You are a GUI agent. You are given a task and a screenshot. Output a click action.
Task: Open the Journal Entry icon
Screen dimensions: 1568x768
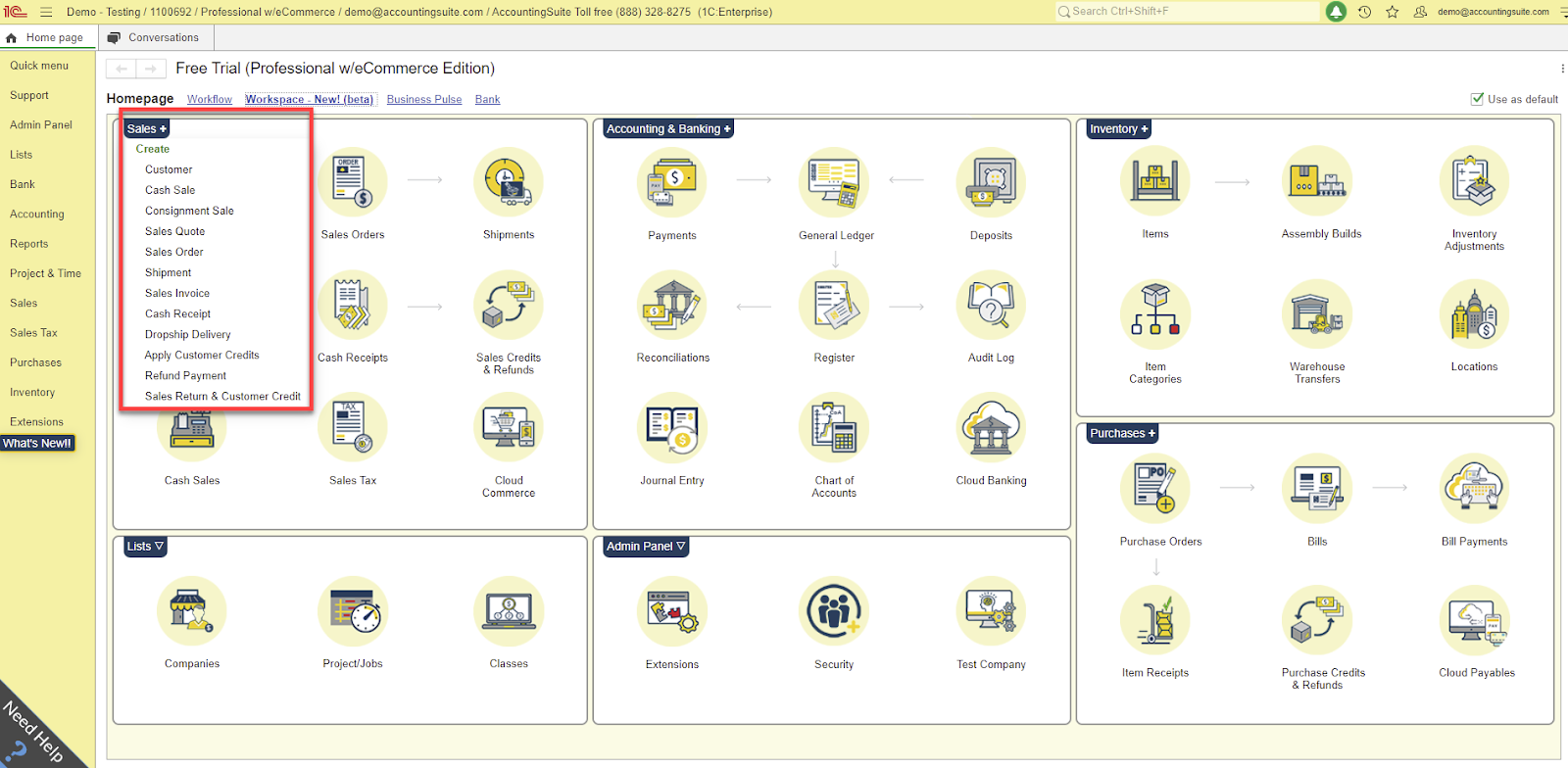coord(672,428)
